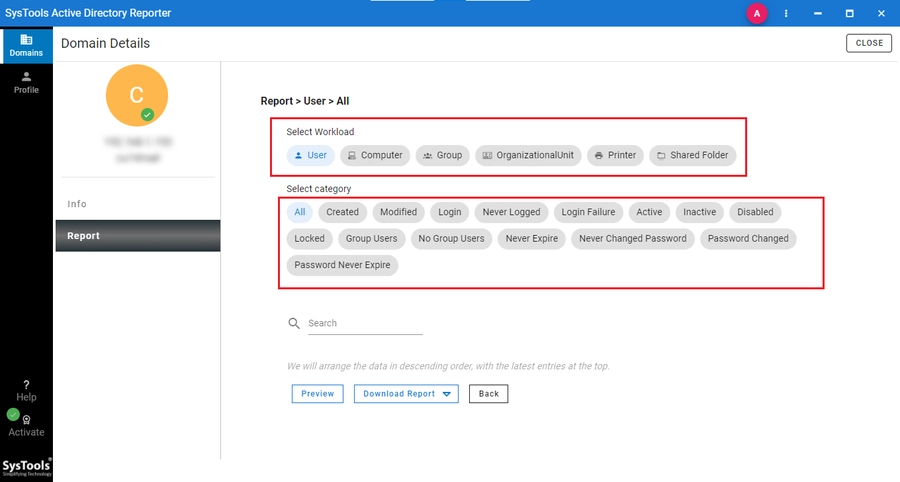Click the Select category label
The width and height of the screenshot is (900, 482).
pos(319,188)
